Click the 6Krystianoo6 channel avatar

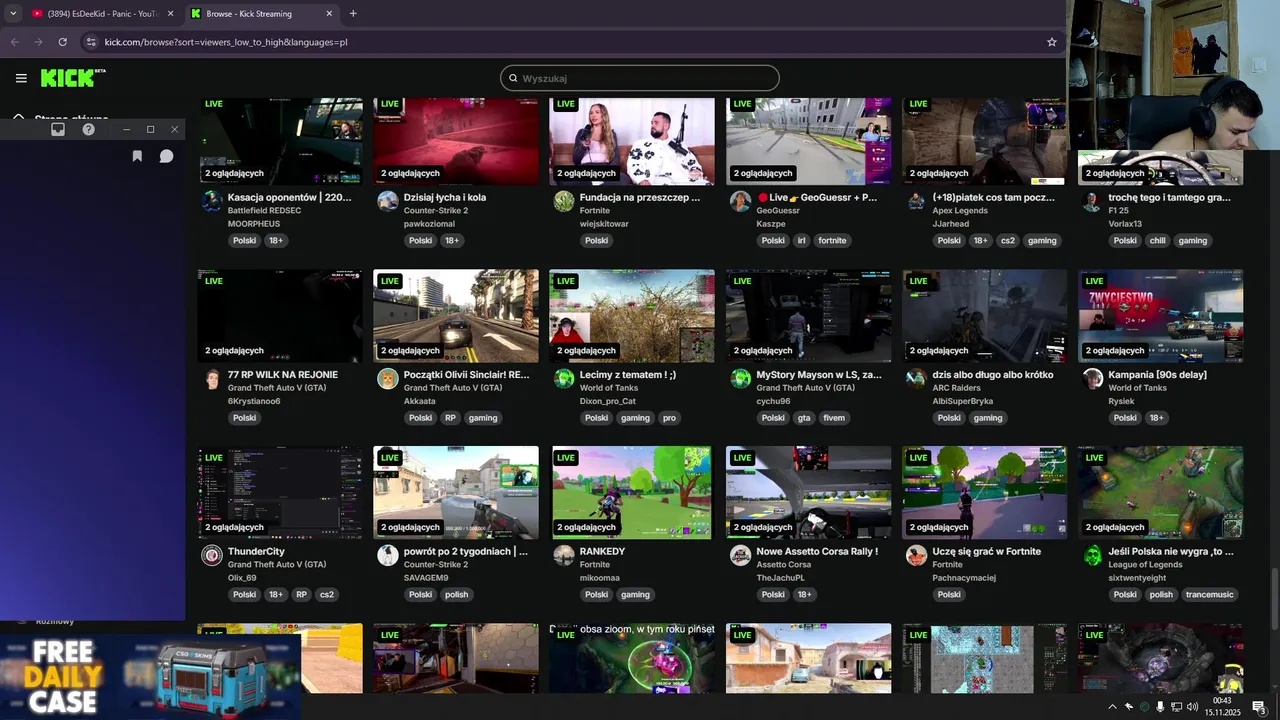(211, 379)
